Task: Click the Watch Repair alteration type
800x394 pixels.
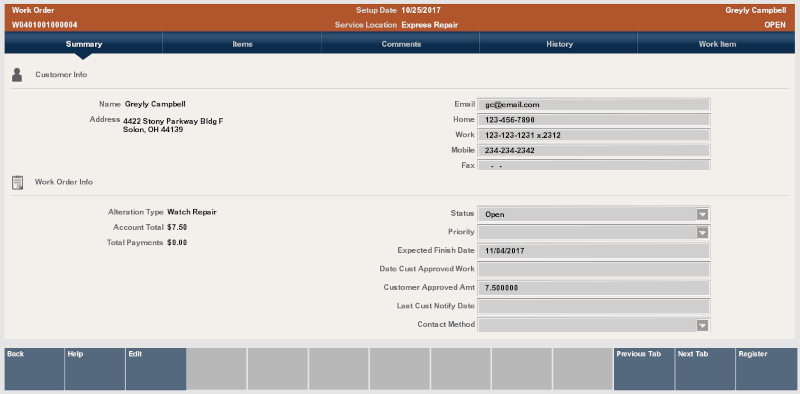Action: (x=192, y=212)
